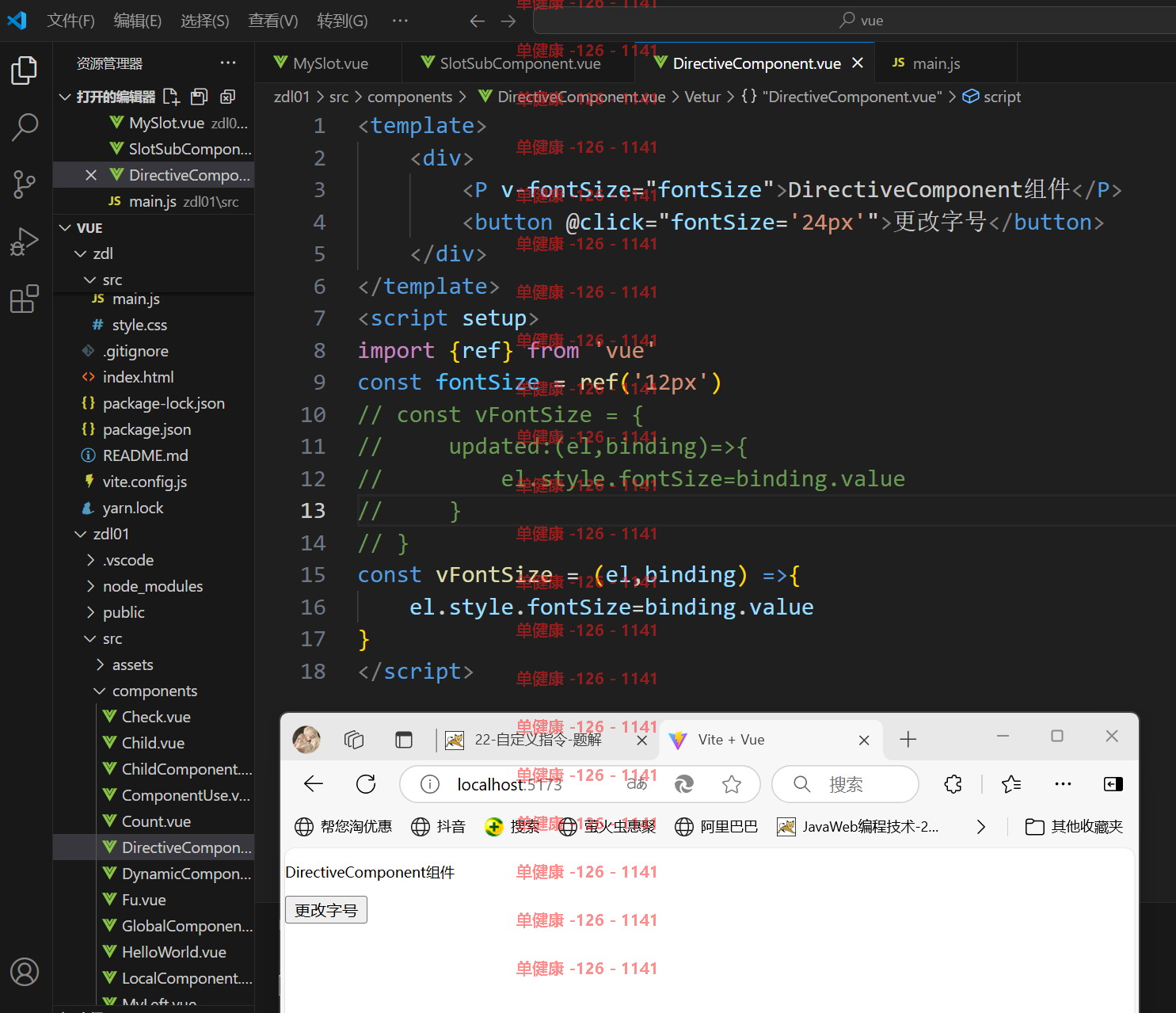Open the 转到(G) menu
This screenshot has height=1013, width=1176.
point(342,21)
